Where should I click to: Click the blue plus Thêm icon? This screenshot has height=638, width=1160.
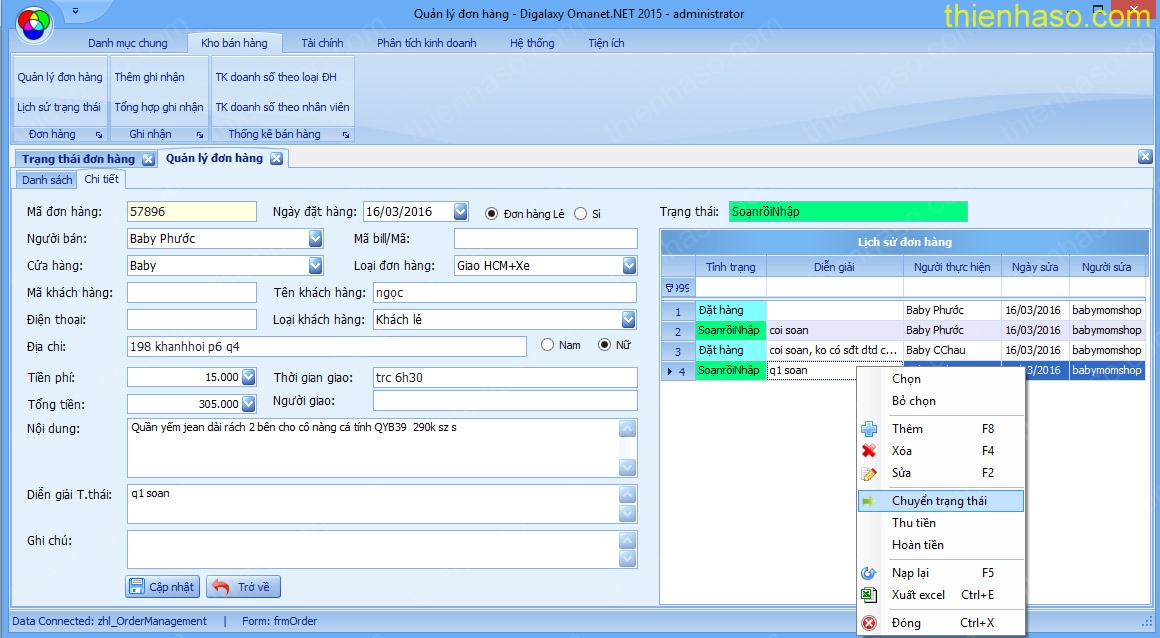tap(869, 429)
